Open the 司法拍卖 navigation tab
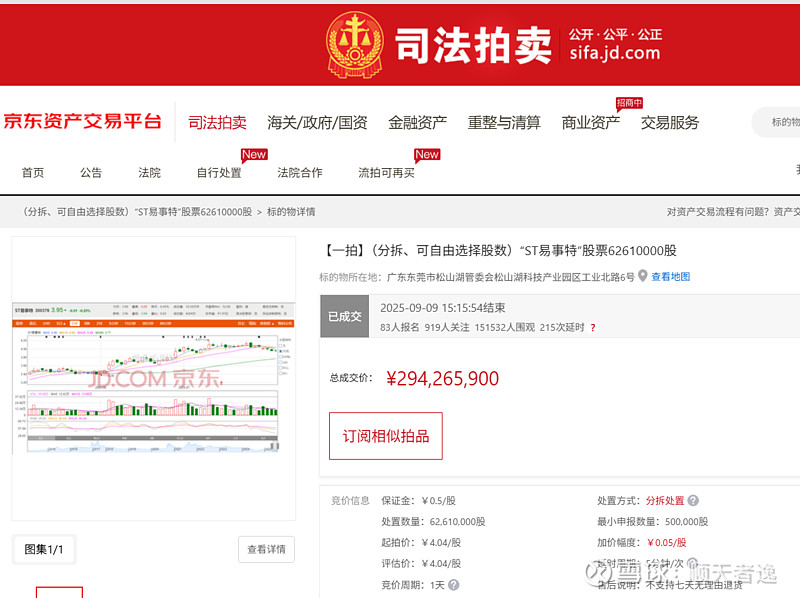Screen dimensions: 800x598 point(217,123)
